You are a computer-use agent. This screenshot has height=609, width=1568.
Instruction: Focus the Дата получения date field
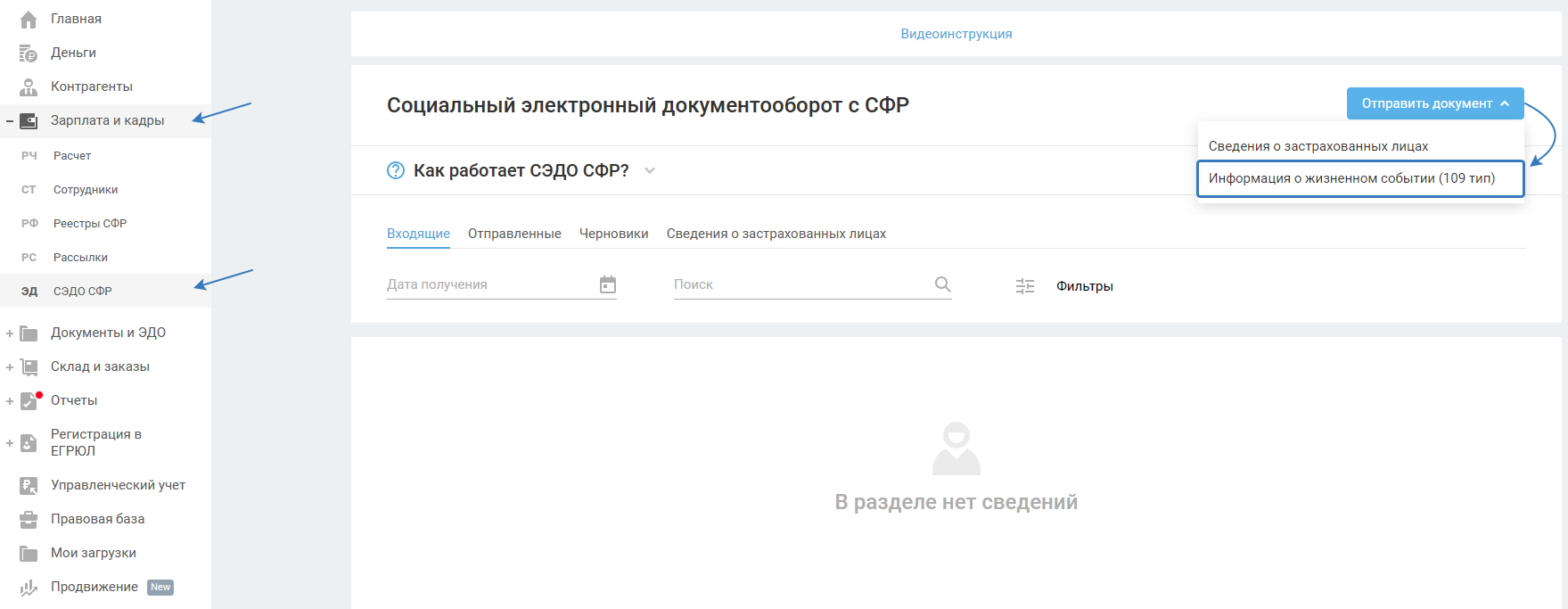(502, 284)
